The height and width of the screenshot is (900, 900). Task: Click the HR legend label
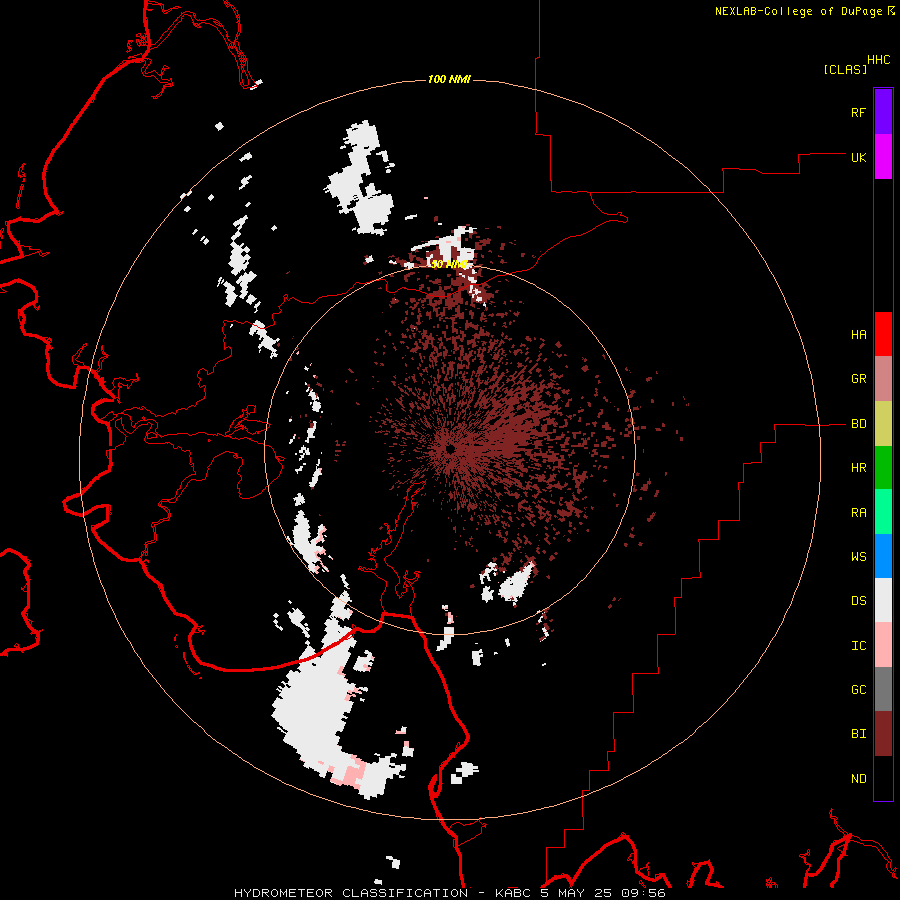[858, 468]
